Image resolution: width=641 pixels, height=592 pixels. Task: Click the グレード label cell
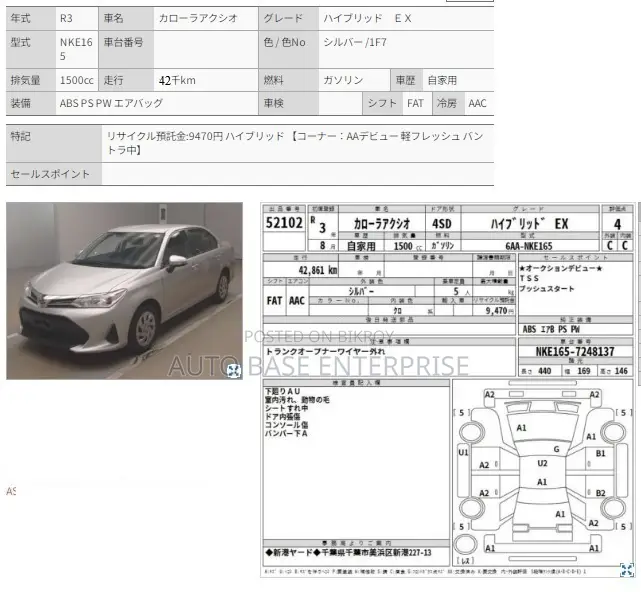(x=289, y=18)
